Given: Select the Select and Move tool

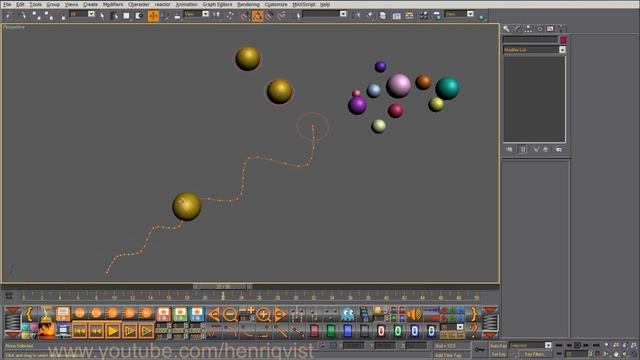Looking at the screenshot, I should [x=153, y=16].
